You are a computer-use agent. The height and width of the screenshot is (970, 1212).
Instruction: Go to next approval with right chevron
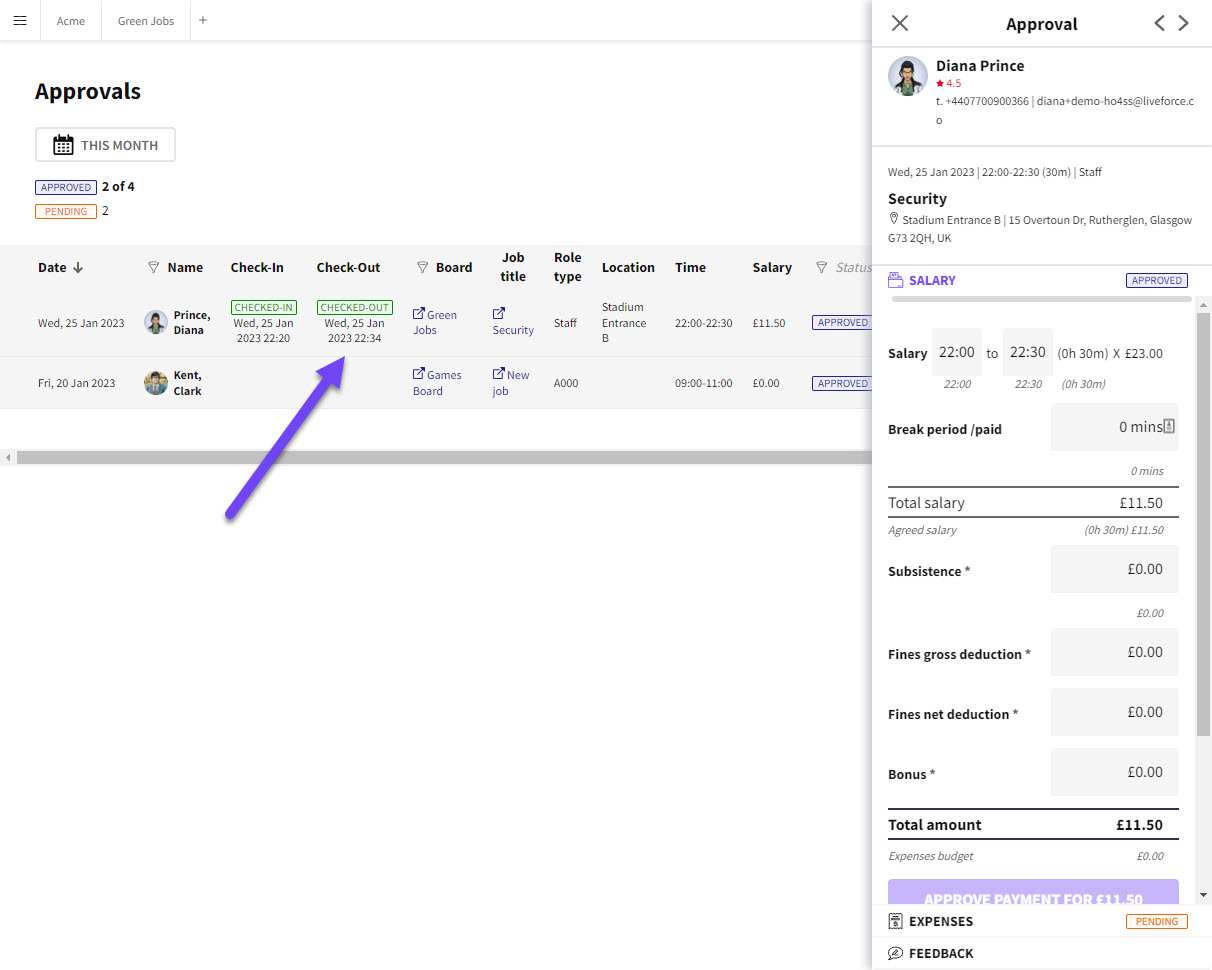[1184, 23]
